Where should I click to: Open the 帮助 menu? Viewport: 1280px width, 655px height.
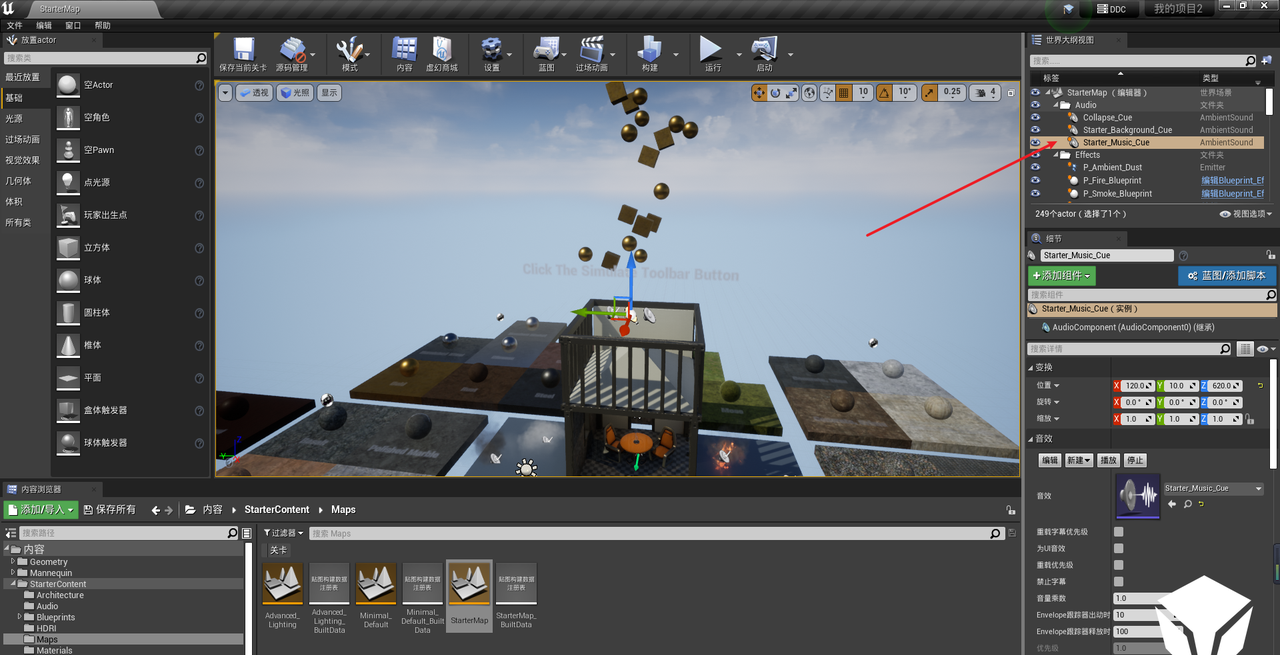(x=103, y=25)
